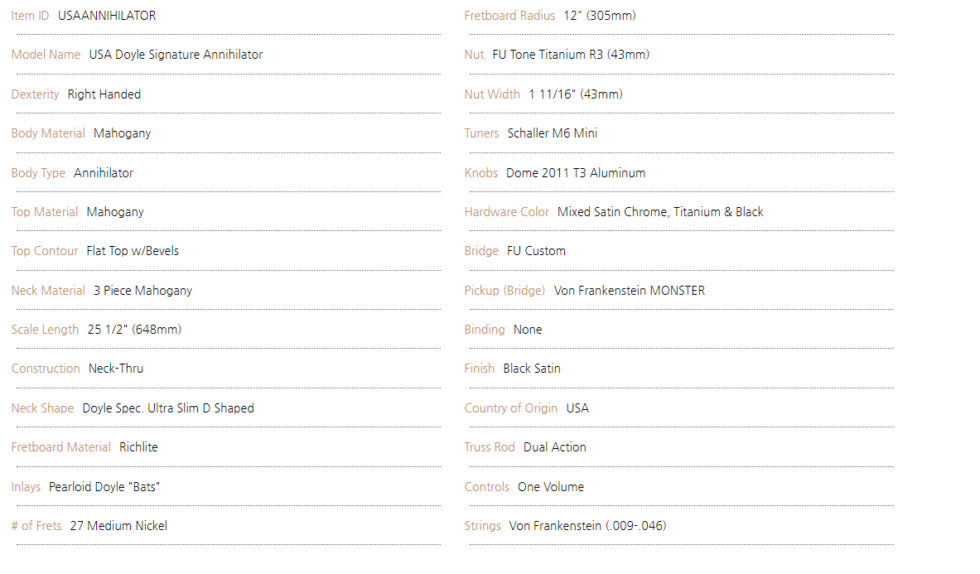Select the Truss Rod label

coord(489,447)
